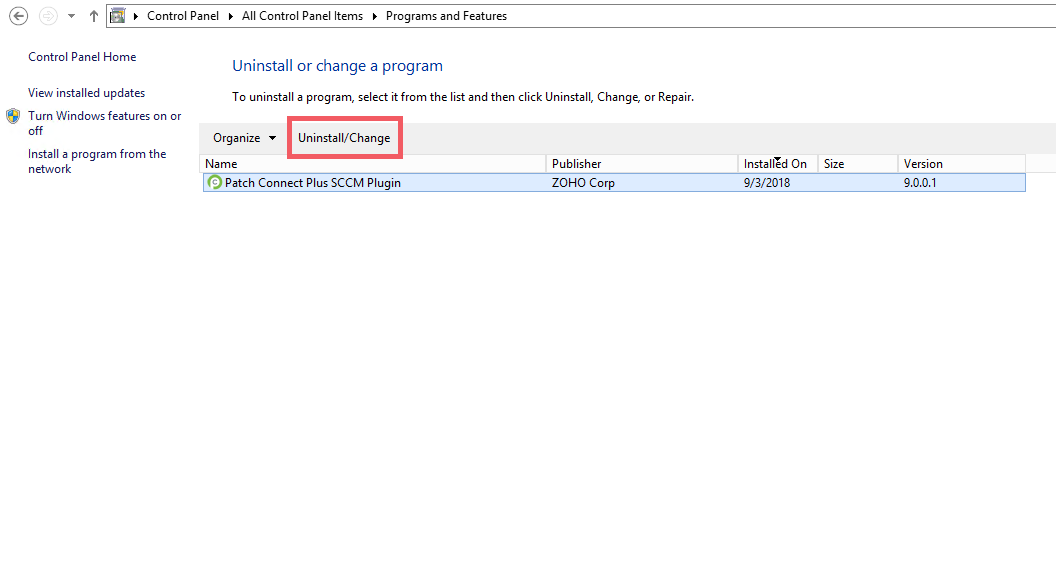
Task: Click the Patch Connect Plus green icon
Action: point(215,183)
